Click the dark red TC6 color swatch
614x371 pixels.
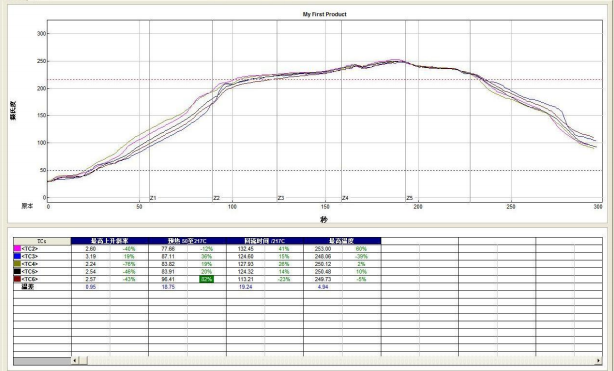(x=17, y=279)
